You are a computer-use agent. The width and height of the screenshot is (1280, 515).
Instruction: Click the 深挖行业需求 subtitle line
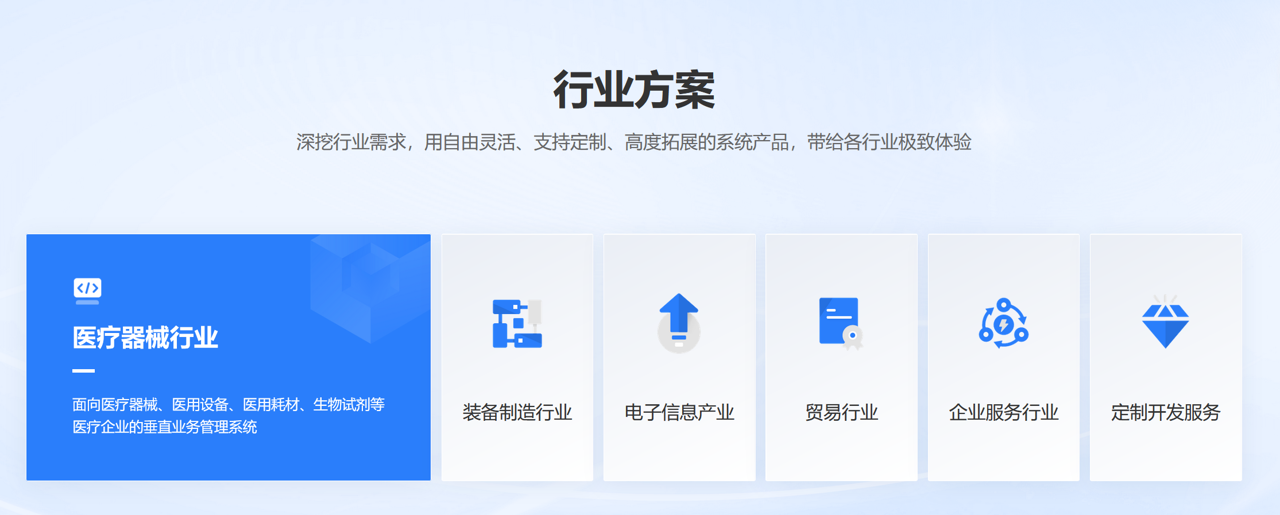(634, 142)
